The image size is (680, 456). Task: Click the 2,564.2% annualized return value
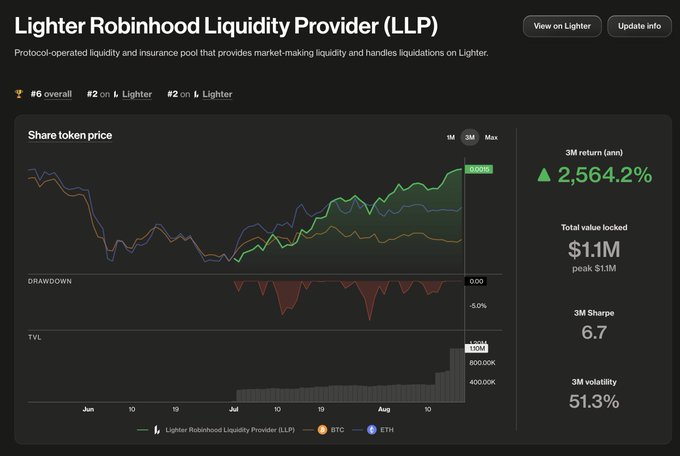coord(605,175)
